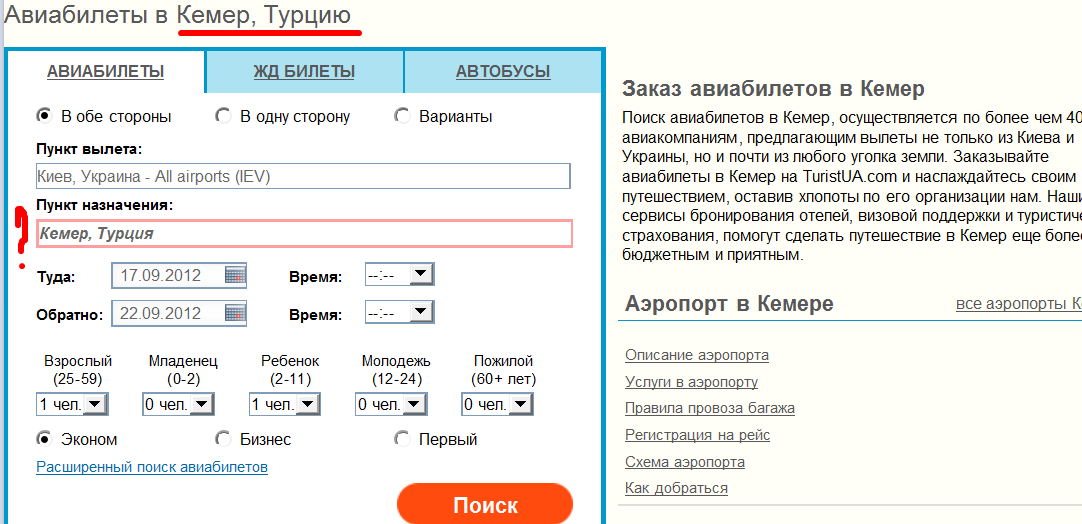Open calendar icon for departure date

coord(235,275)
